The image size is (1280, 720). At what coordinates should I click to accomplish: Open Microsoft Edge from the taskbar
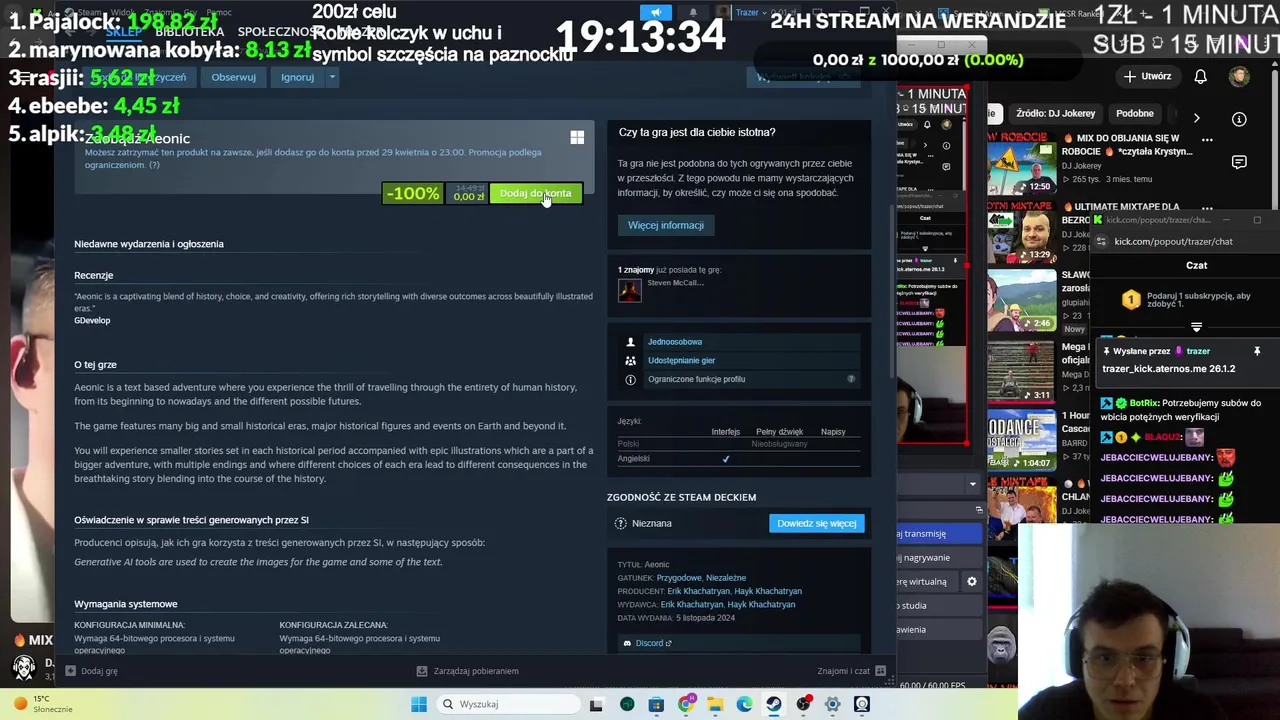[x=744, y=704]
